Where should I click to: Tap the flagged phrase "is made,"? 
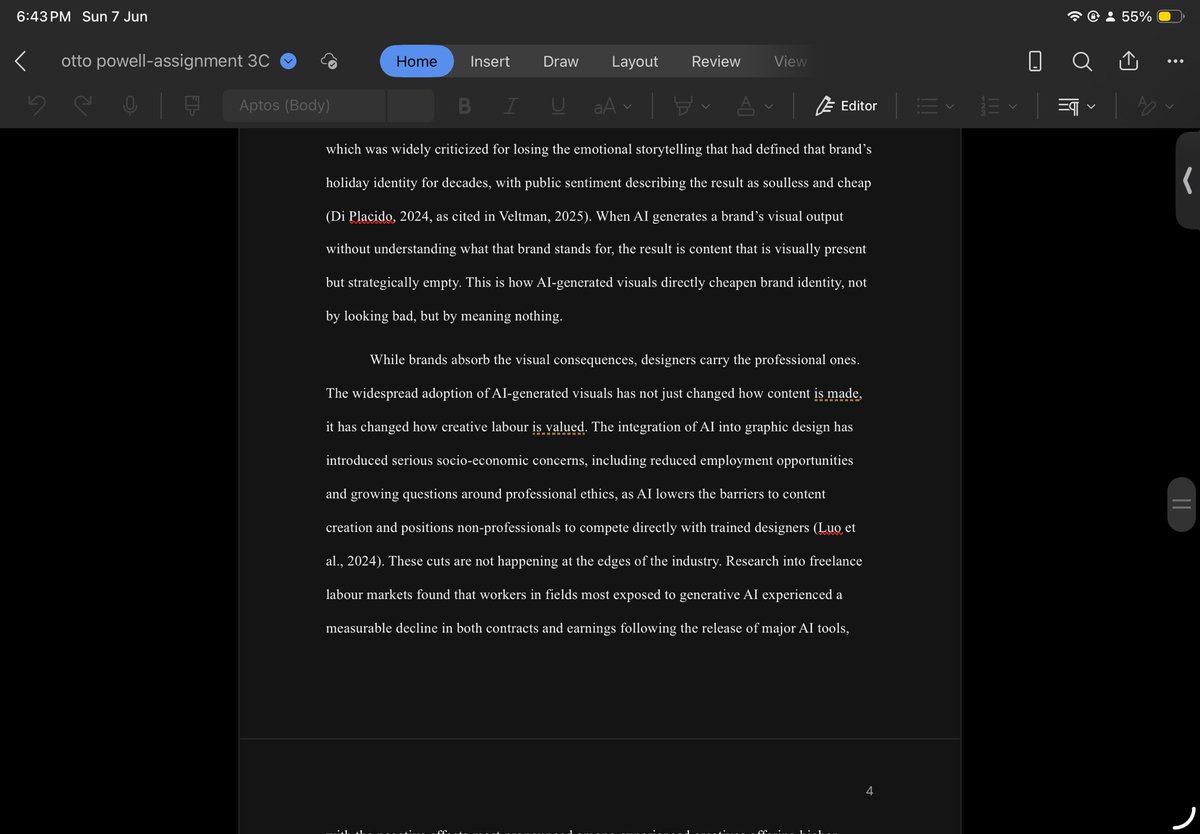(x=838, y=393)
